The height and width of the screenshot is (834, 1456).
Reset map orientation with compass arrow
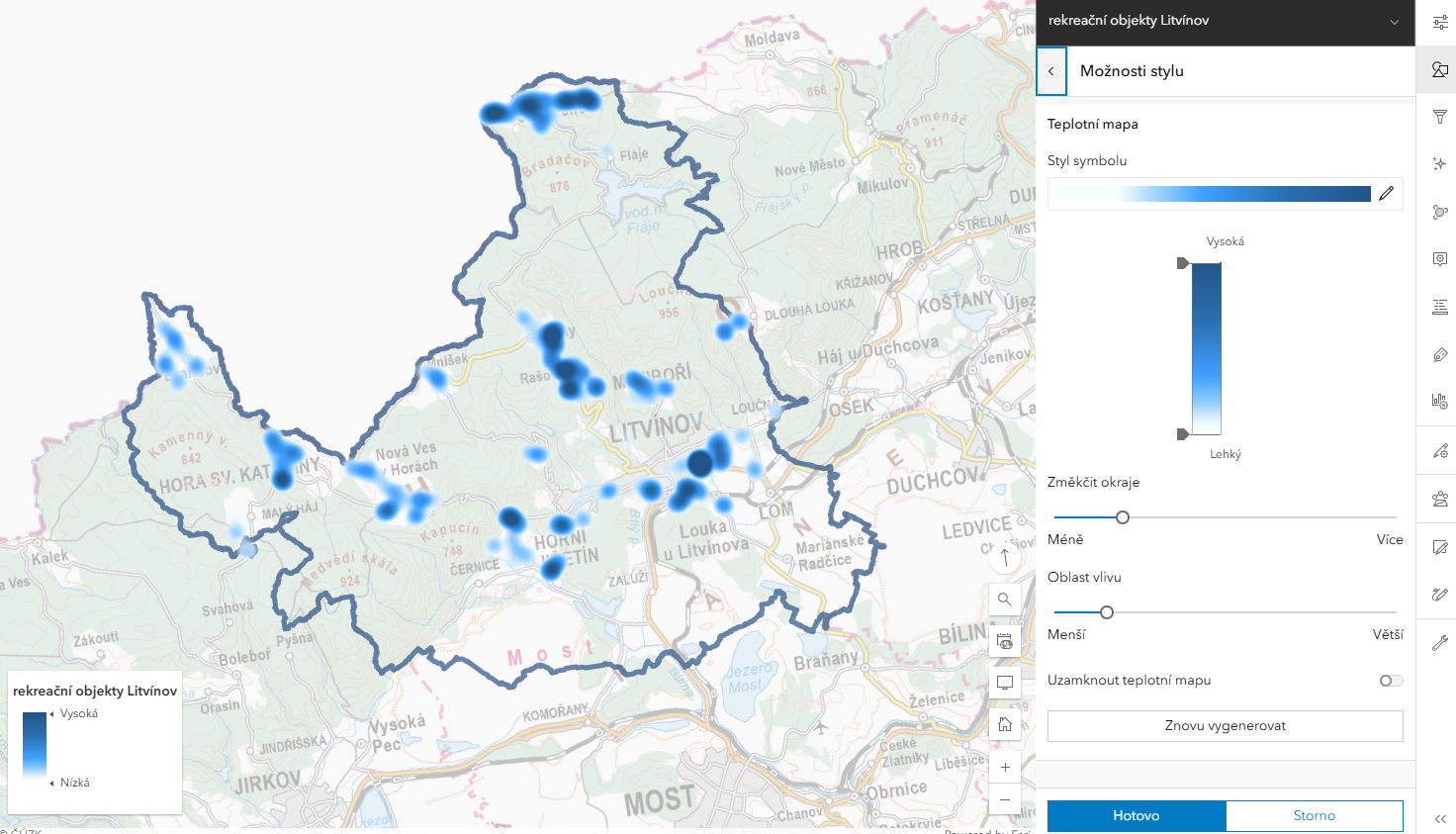click(1005, 557)
